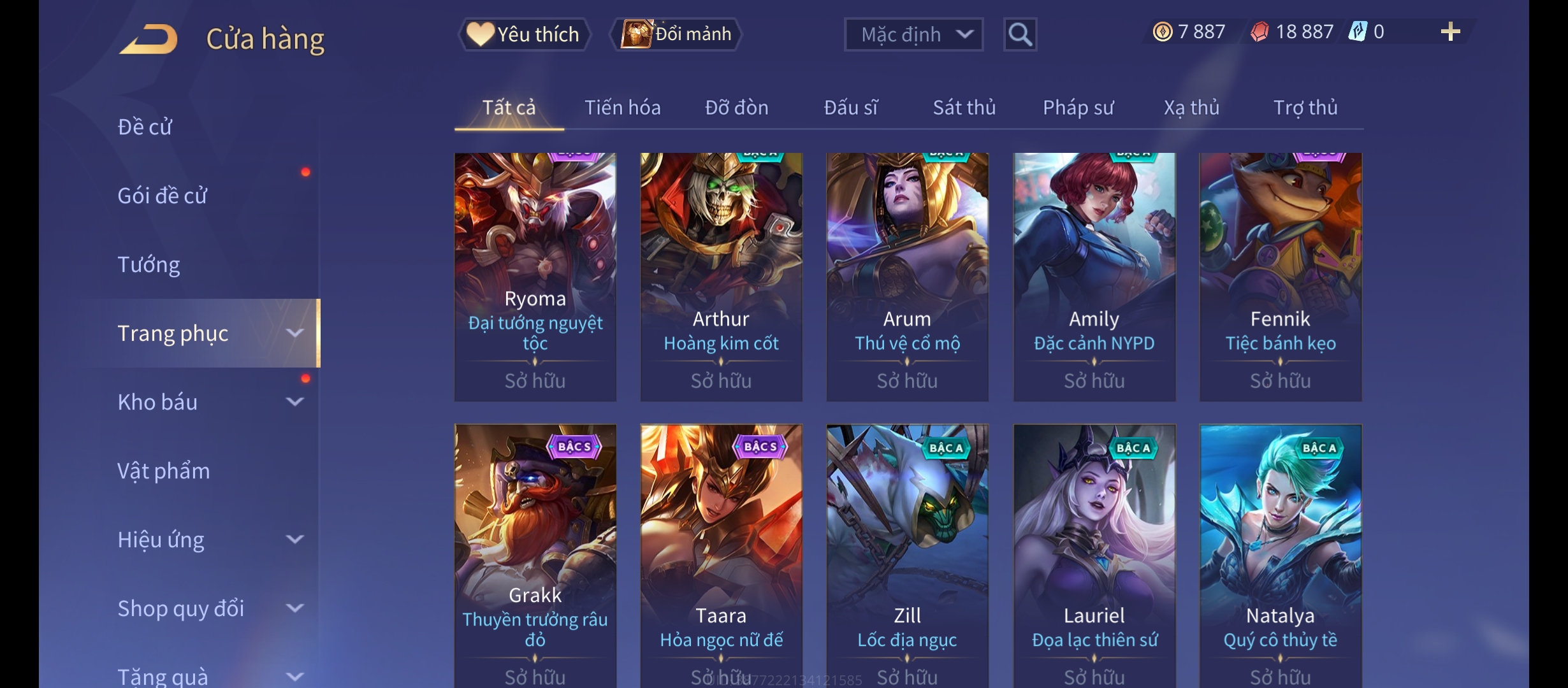This screenshot has height=688, width=1568.
Task: Click the golden back arrow icon
Action: [148, 39]
